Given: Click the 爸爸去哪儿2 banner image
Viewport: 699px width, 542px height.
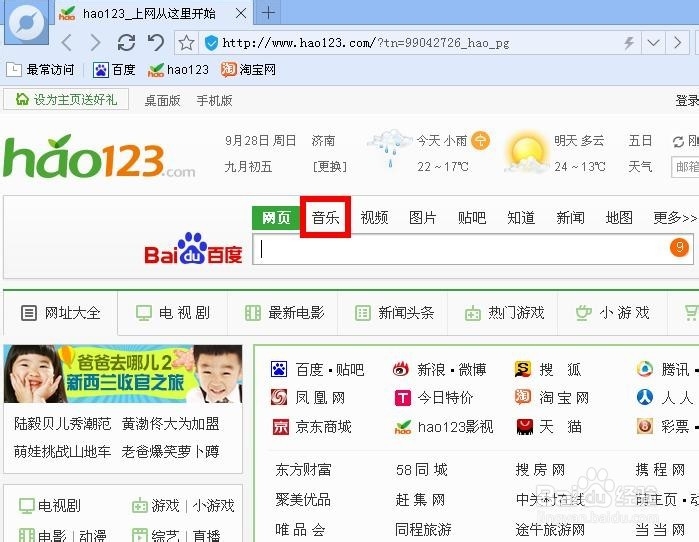Looking at the screenshot, I should [123, 374].
